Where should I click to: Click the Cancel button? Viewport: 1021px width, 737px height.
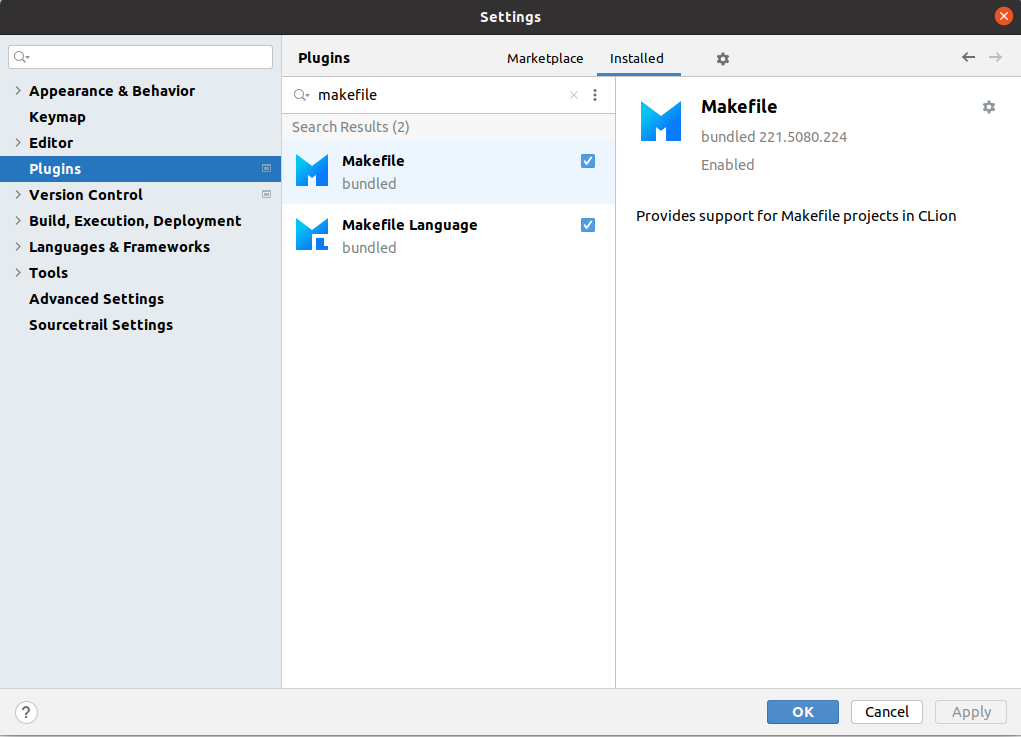click(x=887, y=712)
